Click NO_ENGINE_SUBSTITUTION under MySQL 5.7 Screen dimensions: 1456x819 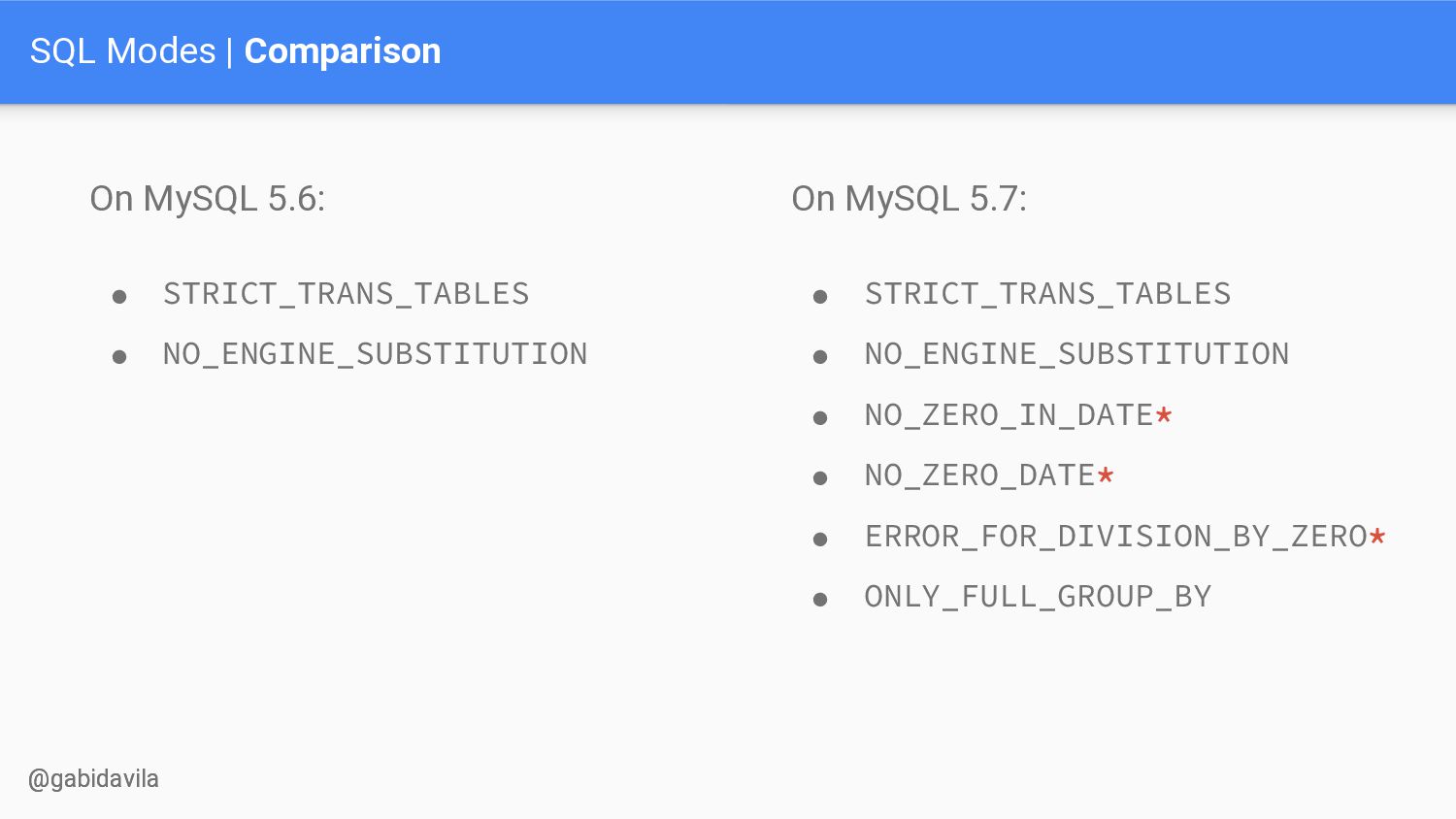click(x=1077, y=354)
